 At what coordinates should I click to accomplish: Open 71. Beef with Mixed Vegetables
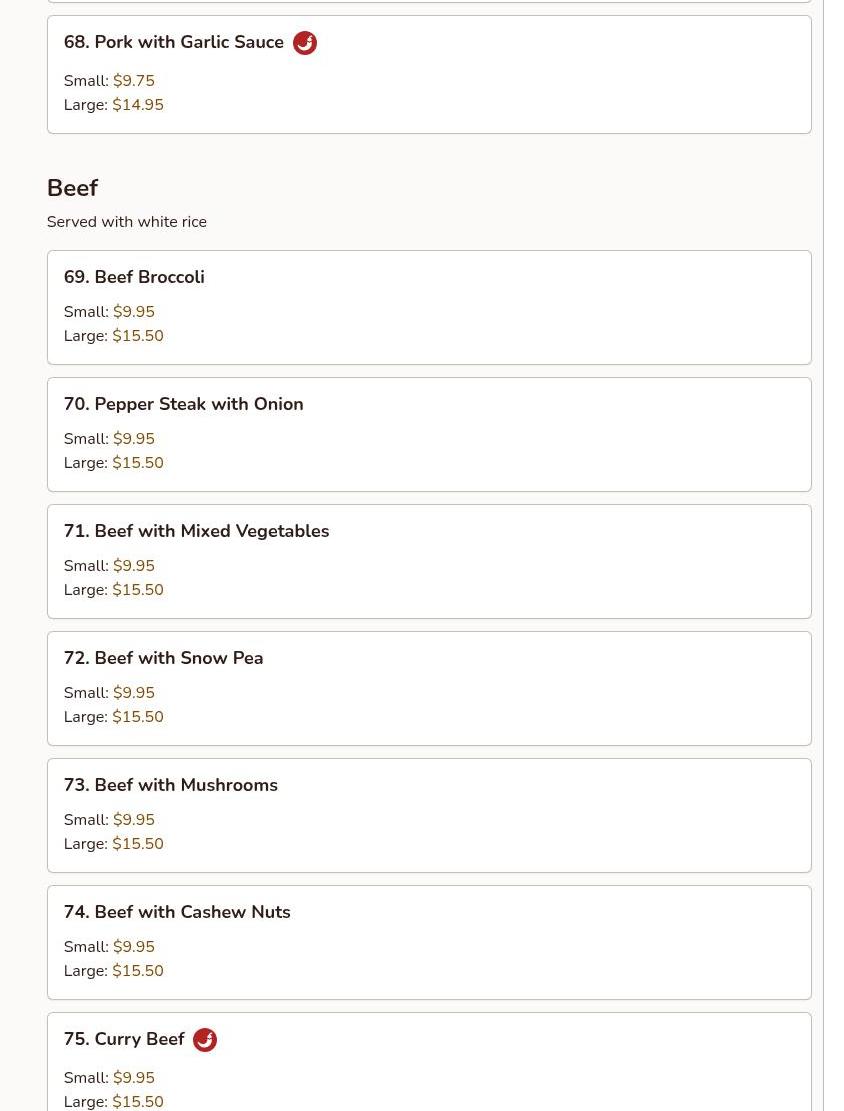click(196, 531)
